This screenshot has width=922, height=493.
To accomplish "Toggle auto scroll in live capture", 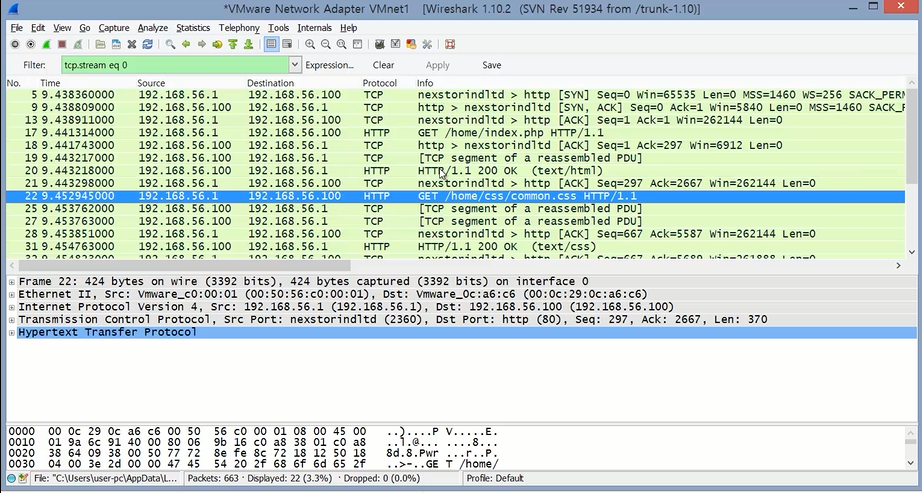I will click(x=287, y=44).
